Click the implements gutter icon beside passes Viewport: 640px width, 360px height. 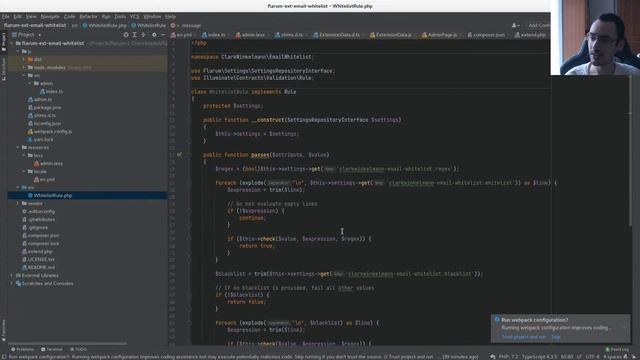pos(179,155)
